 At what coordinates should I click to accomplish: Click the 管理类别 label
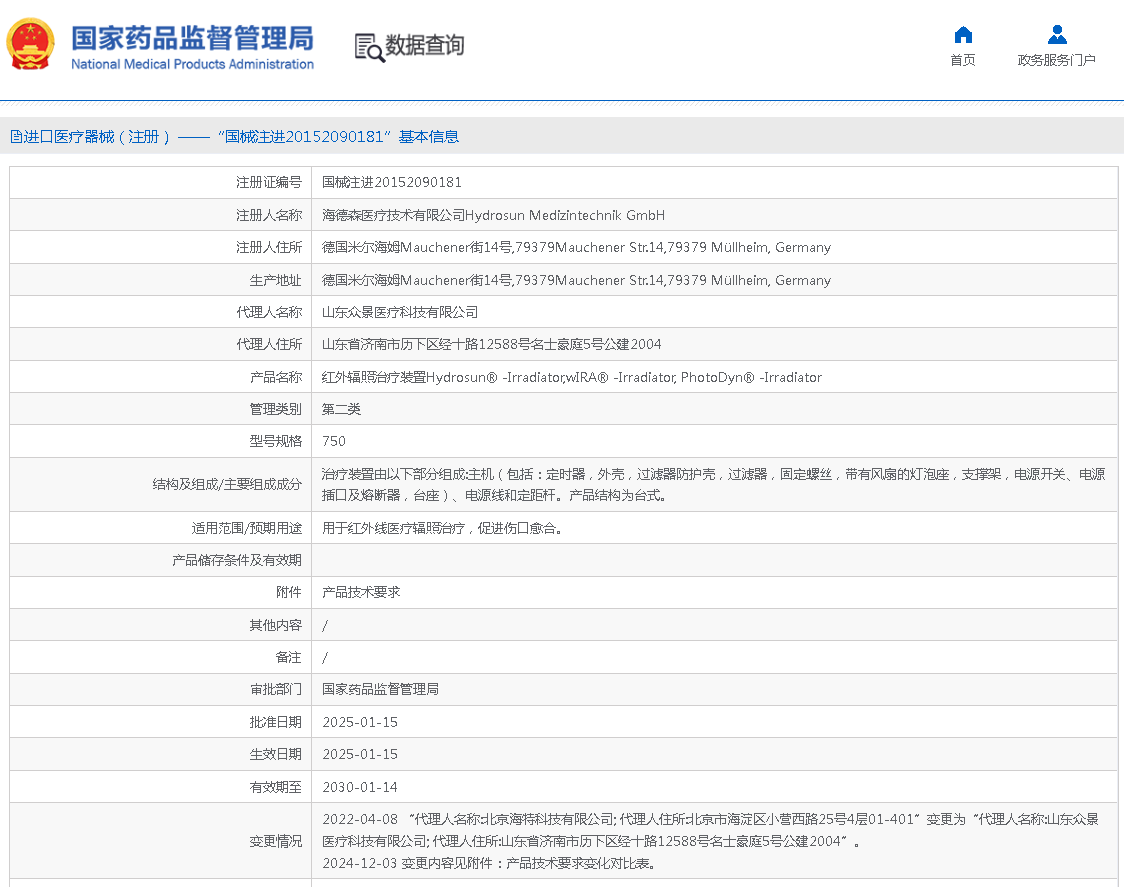click(275, 409)
